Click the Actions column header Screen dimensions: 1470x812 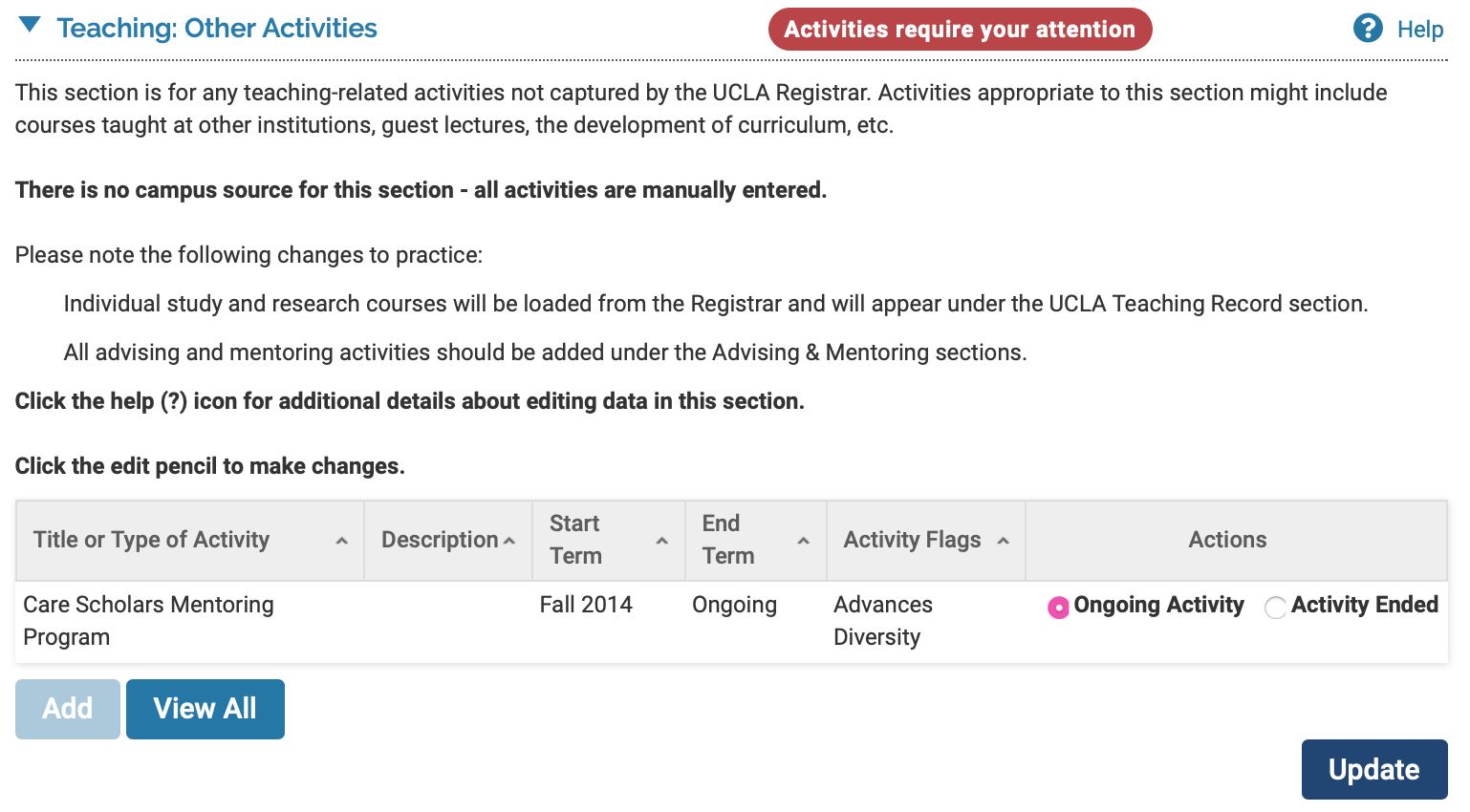coord(1227,540)
